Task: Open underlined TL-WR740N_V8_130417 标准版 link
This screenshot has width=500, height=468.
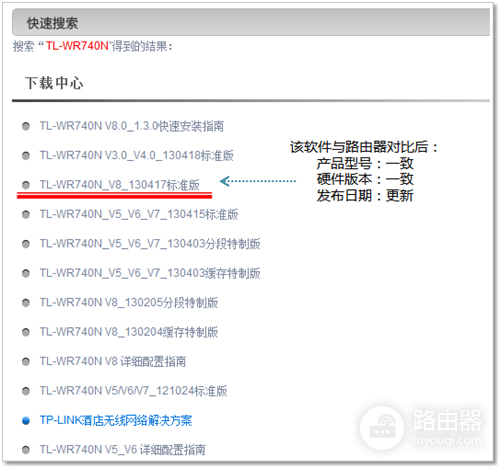Action: [119, 185]
